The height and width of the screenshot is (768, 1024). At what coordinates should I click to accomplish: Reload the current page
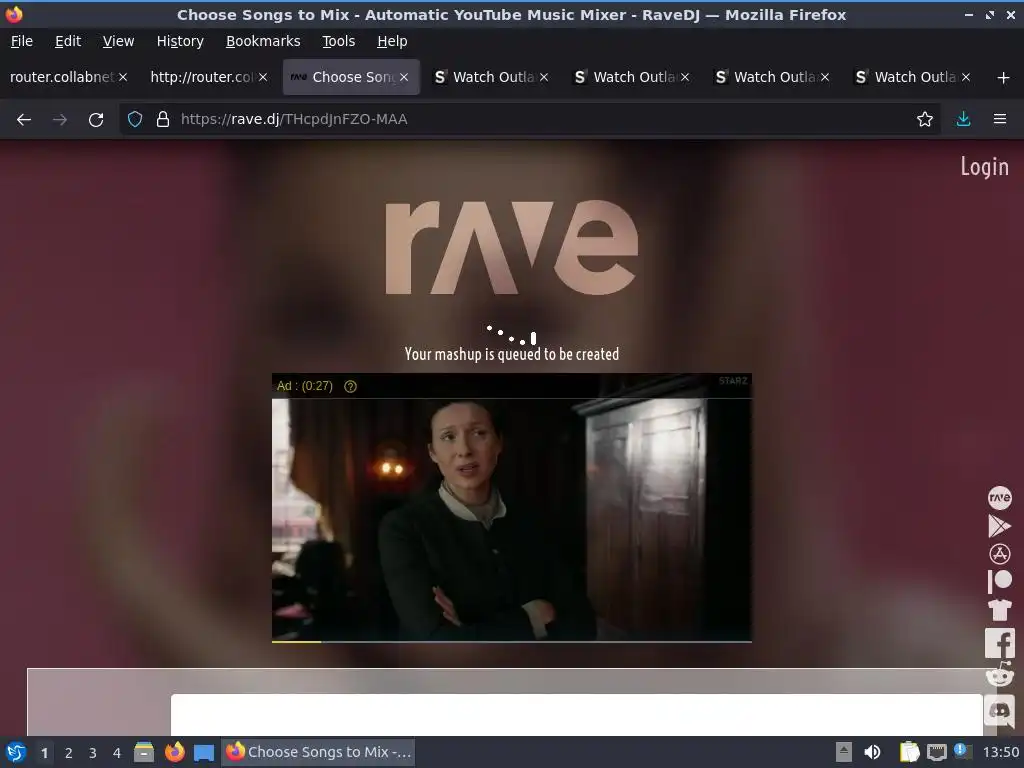(x=96, y=120)
